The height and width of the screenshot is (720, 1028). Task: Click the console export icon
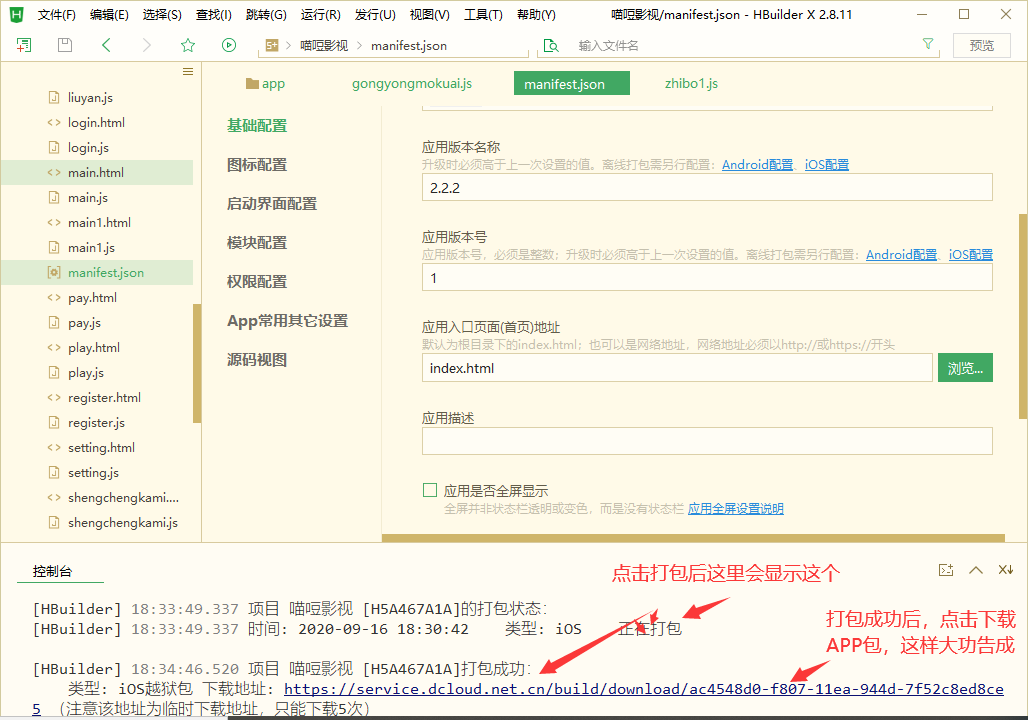coord(945,570)
